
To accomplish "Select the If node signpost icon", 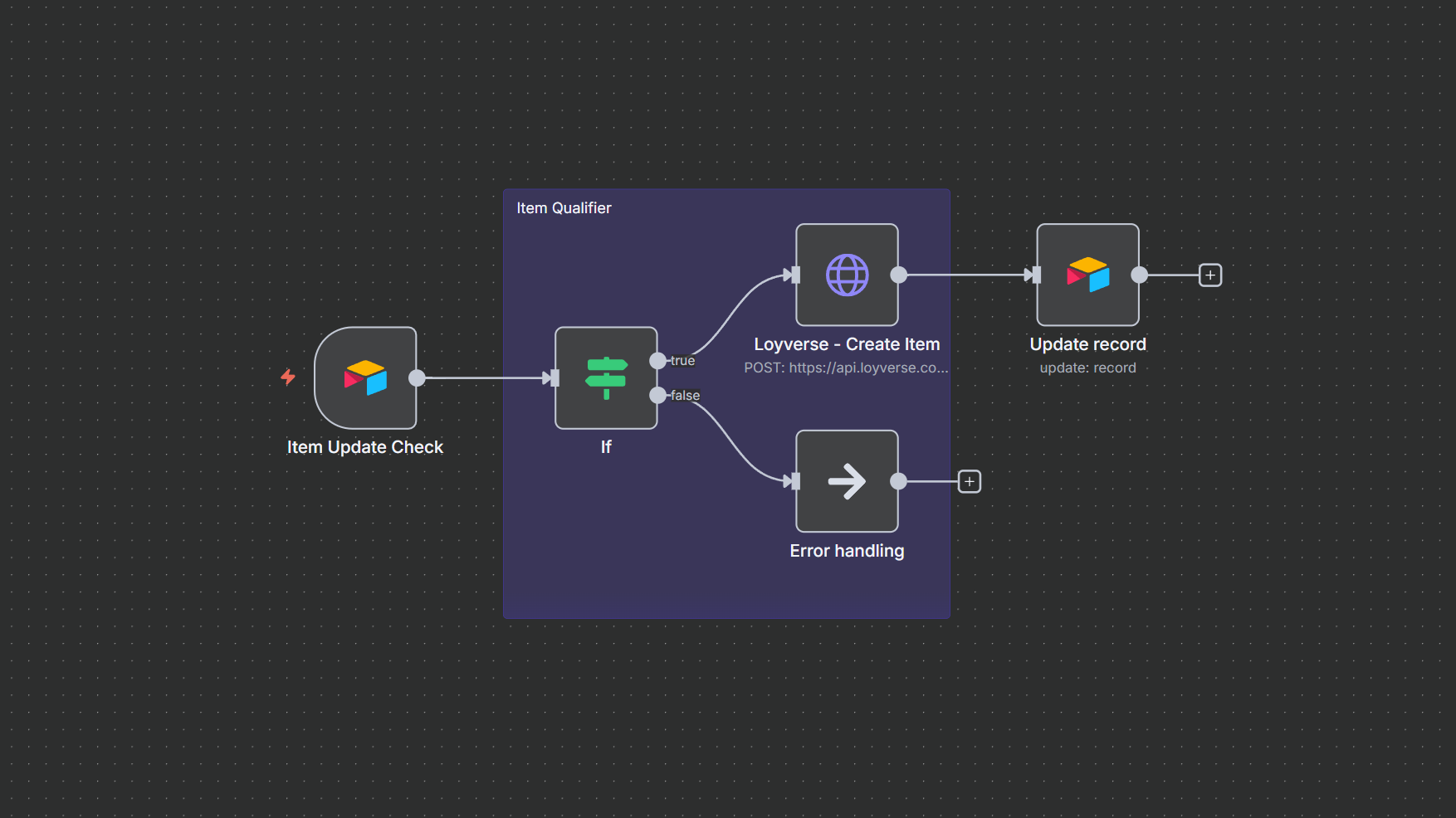I will 606,377.
